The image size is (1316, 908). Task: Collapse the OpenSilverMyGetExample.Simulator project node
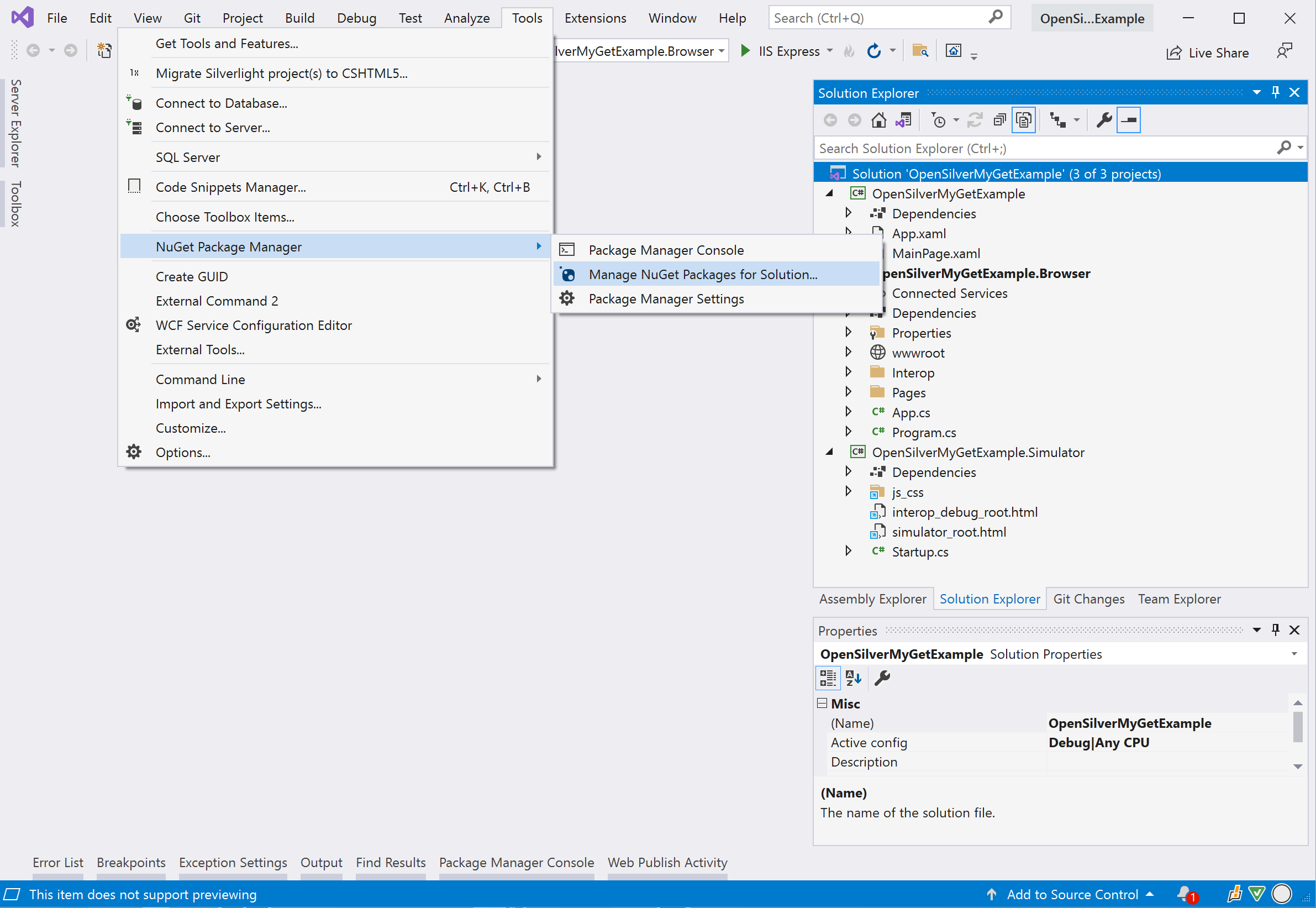pos(829,452)
